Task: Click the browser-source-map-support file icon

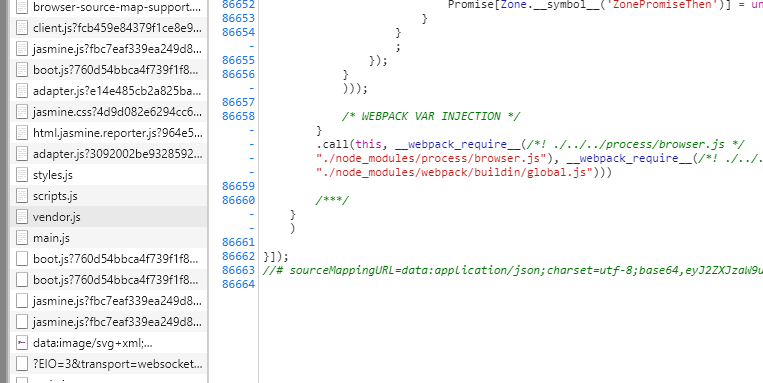Action: click(22, 7)
